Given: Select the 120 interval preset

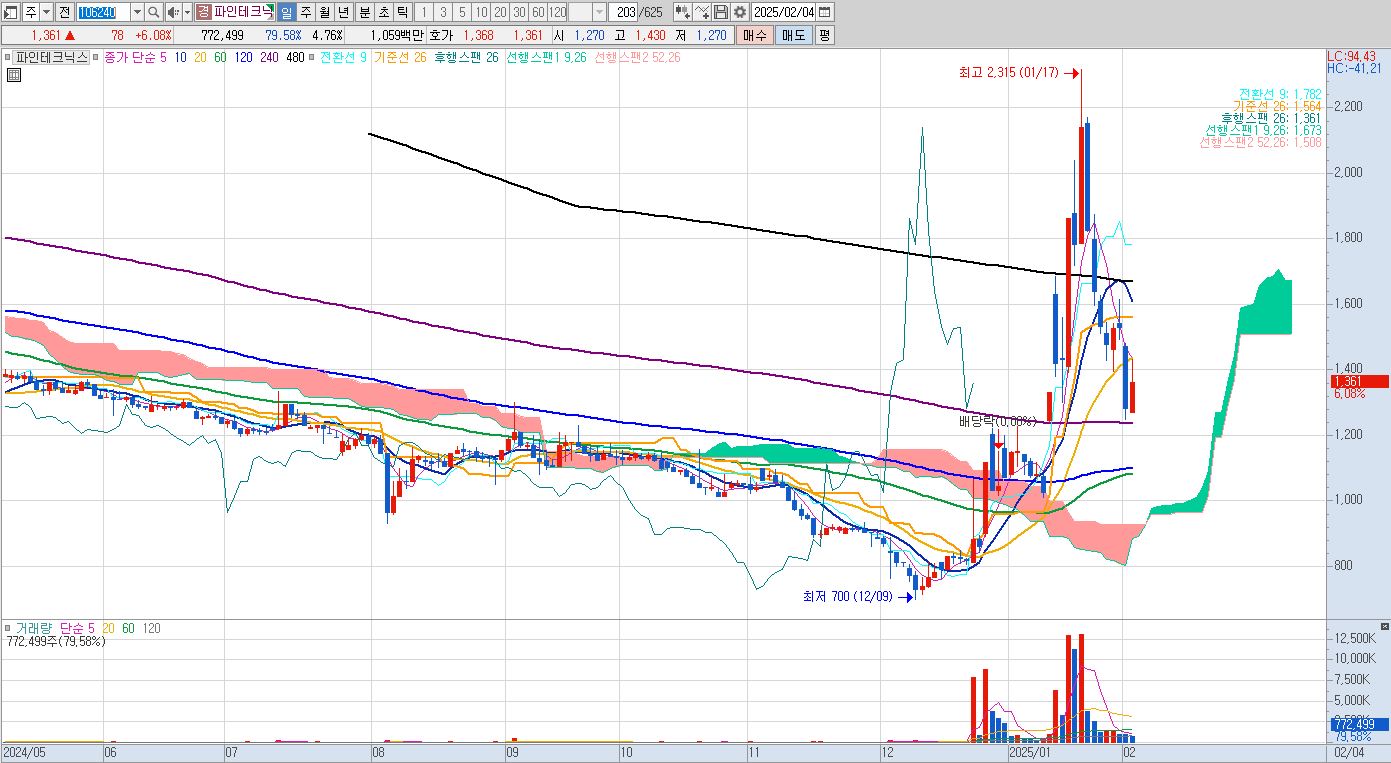Looking at the screenshot, I should pyautogui.click(x=558, y=12).
